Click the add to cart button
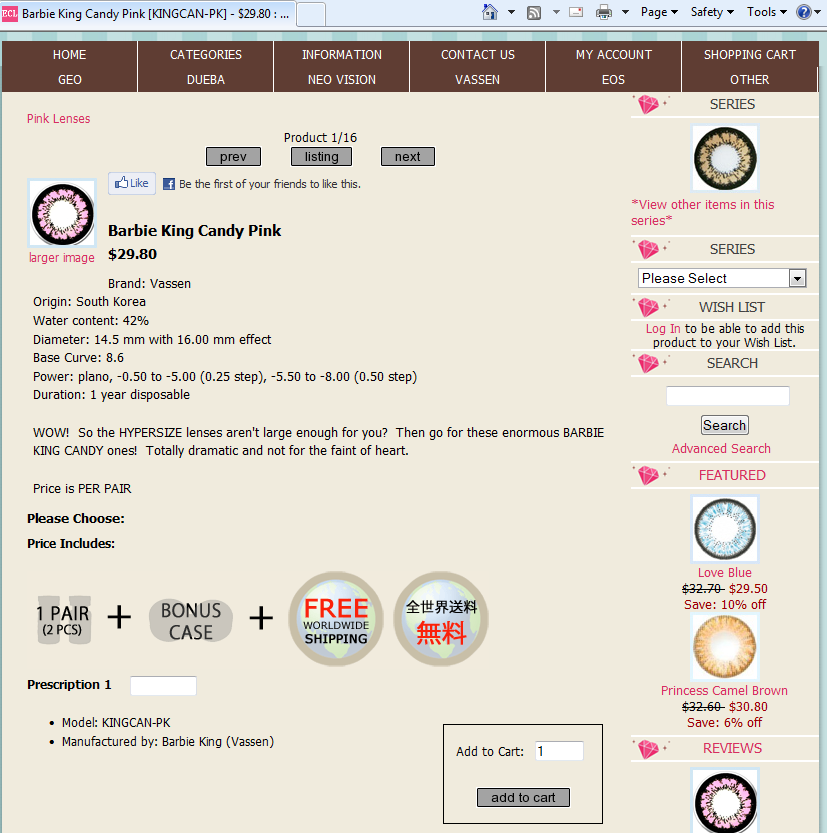Screen dimensions: 827x833 [523, 797]
